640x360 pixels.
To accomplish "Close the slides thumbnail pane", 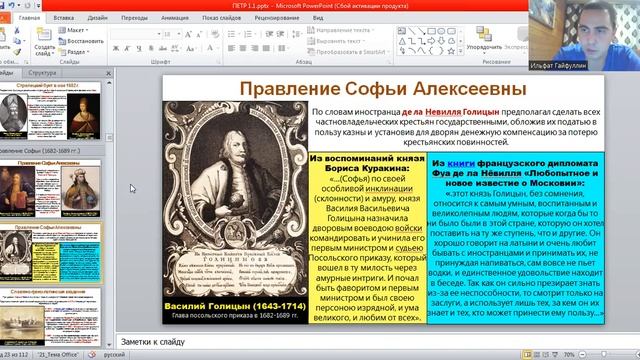I will pos(108,73).
